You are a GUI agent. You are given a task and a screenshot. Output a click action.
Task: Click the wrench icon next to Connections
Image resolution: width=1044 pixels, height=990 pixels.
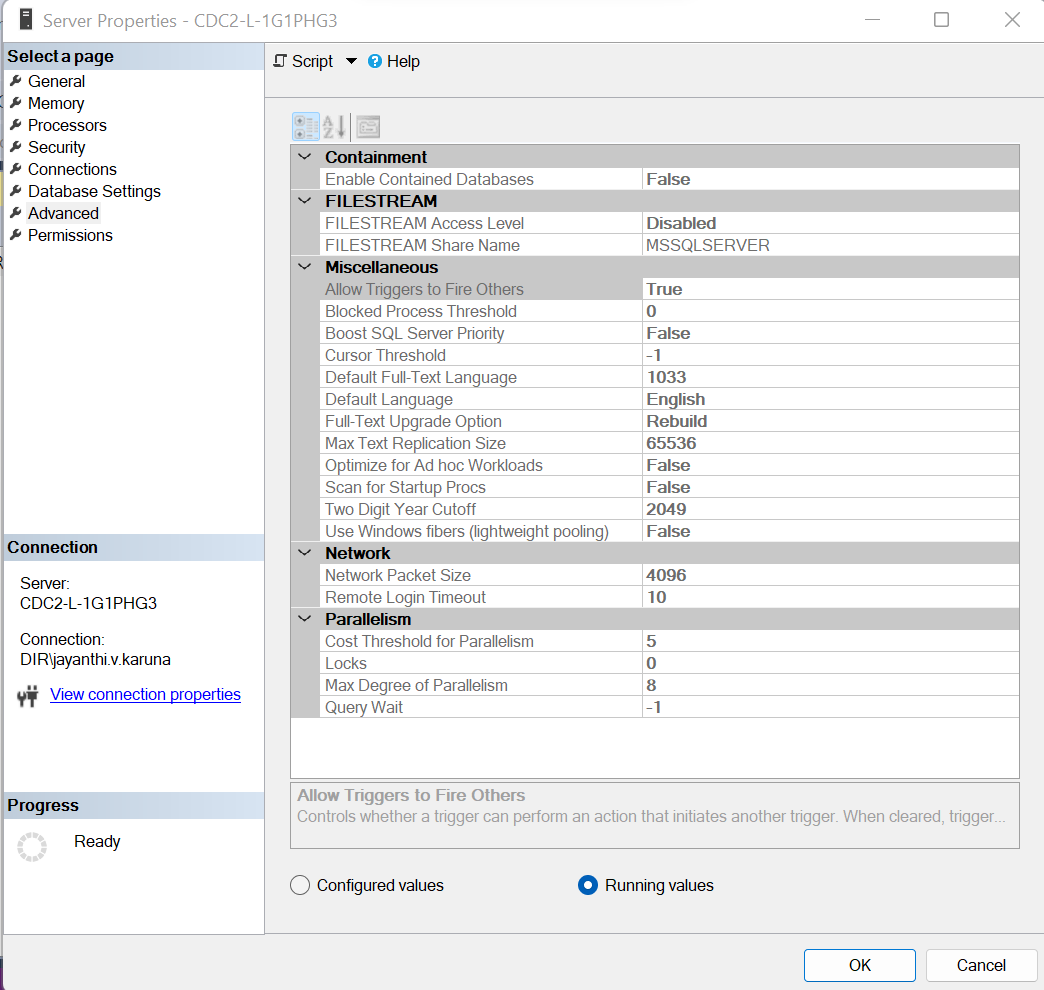[x=16, y=168]
